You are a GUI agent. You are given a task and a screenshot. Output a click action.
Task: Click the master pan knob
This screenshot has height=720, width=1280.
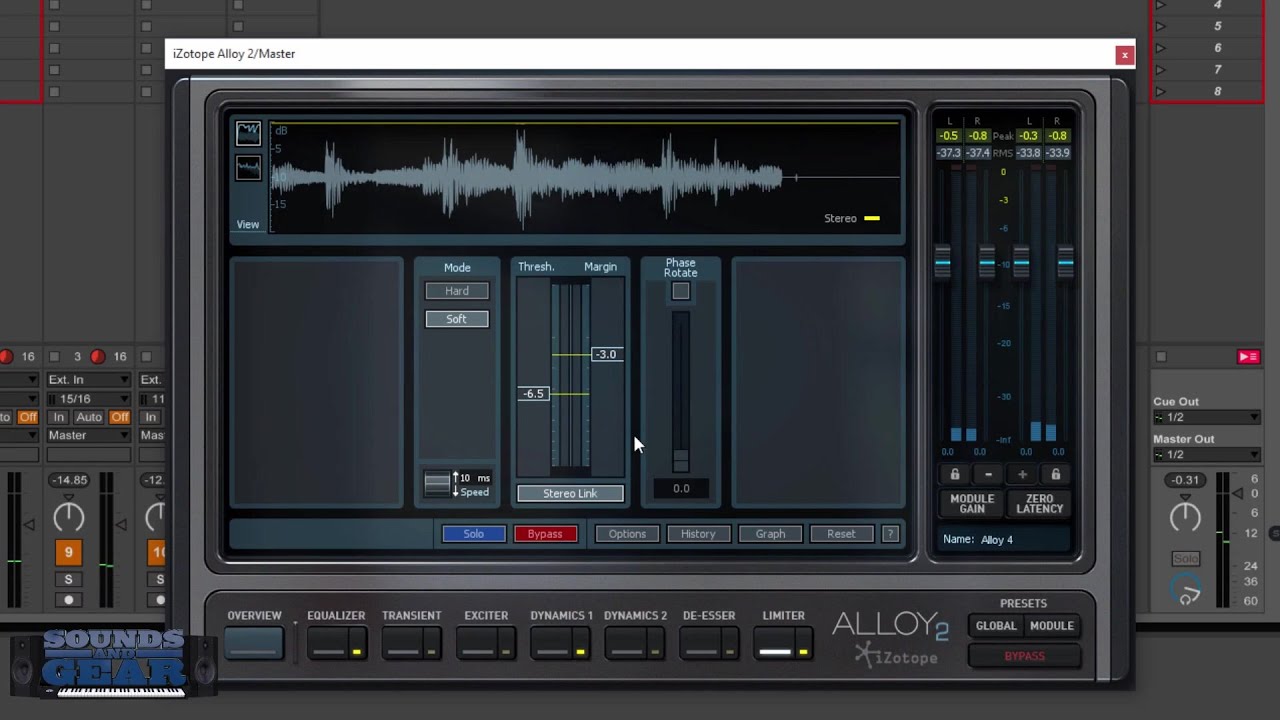[x=1185, y=517]
